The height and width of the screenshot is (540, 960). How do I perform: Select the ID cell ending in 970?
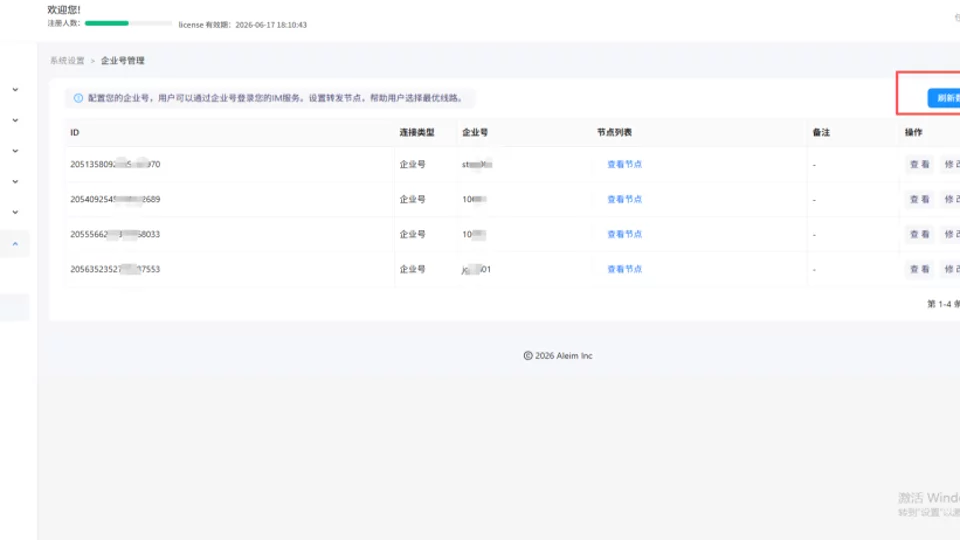115,164
